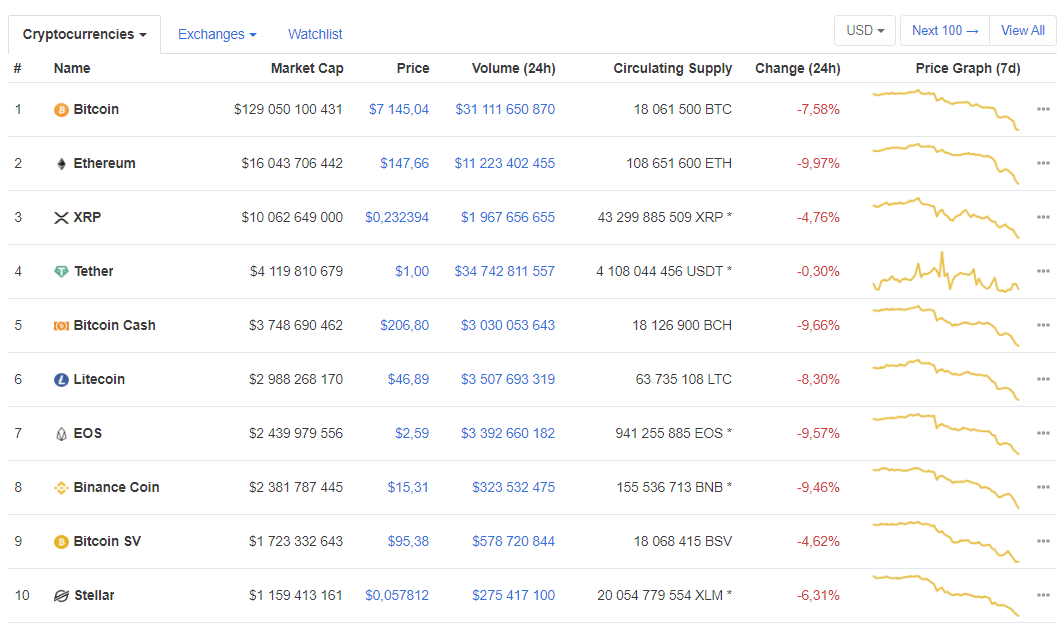This screenshot has height=625, width=1064.
Task: Open the Bitcoin Cash name link
Action: [115, 325]
